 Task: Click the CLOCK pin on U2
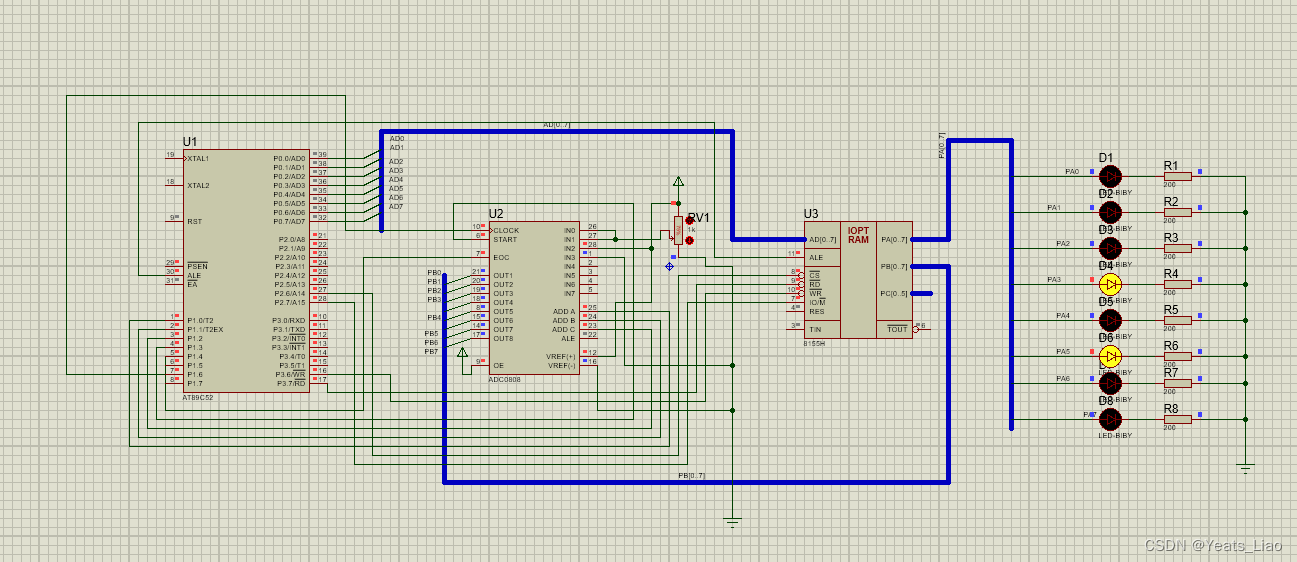pos(506,230)
